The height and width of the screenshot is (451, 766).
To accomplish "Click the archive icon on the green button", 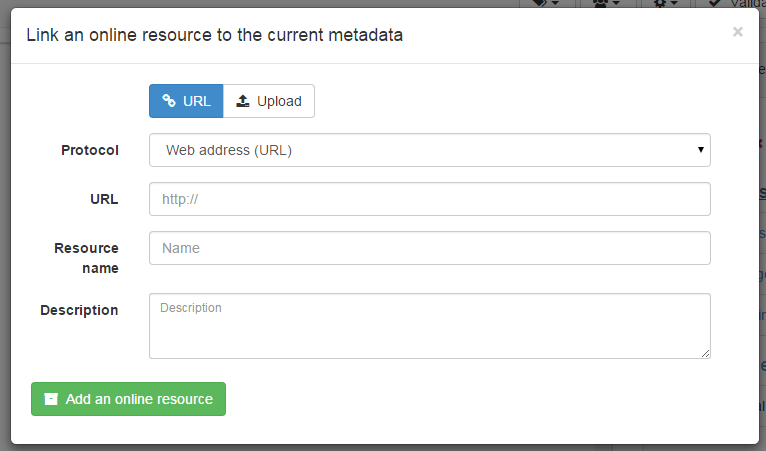I will pyautogui.click(x=51, y=399).
